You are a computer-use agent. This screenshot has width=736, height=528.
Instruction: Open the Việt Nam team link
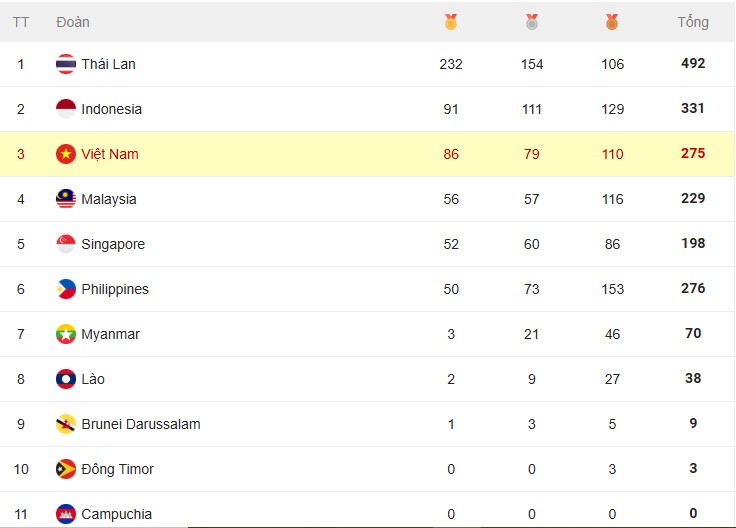click(110, 154)
